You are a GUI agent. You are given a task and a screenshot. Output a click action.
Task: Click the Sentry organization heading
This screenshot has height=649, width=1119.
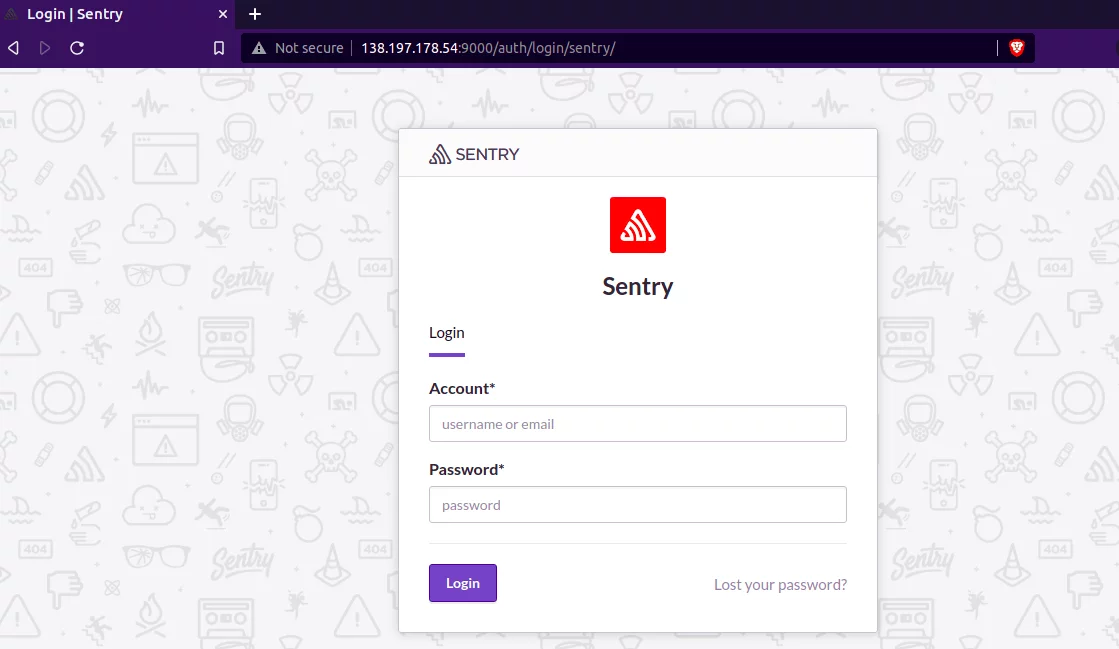(637, 286)
